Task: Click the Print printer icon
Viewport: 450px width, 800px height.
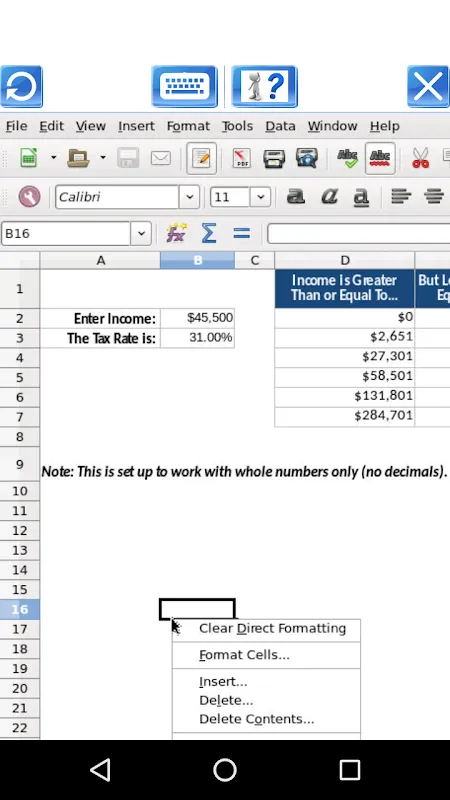Action: [x=273, y=158]
